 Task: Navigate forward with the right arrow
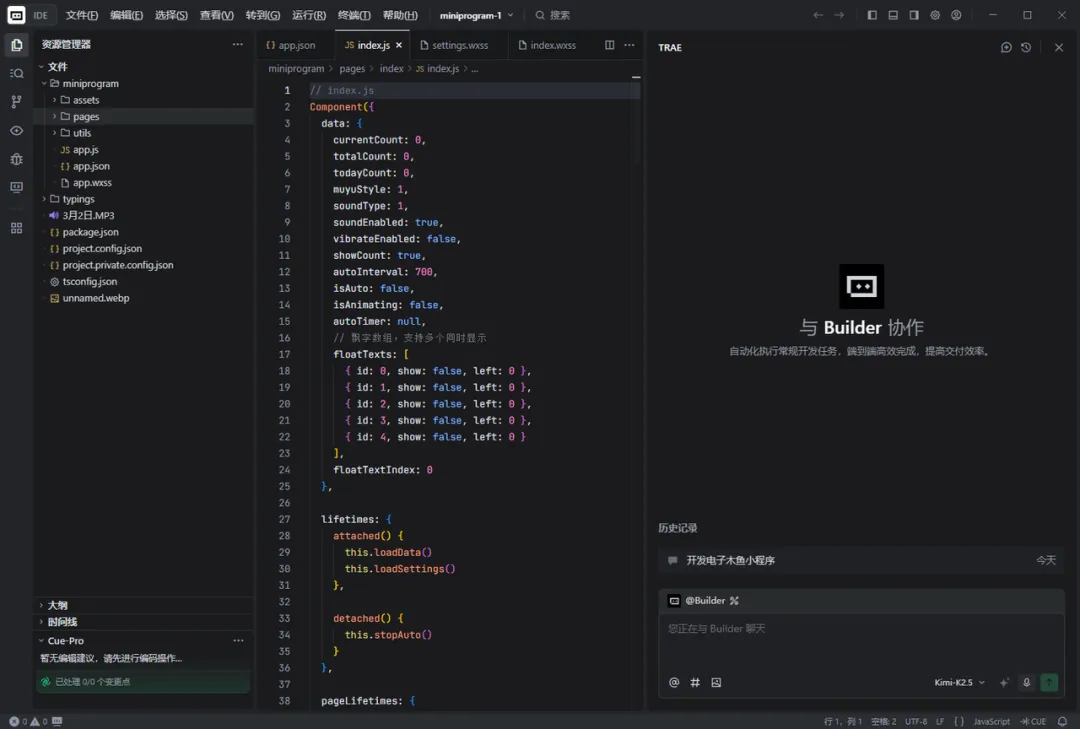839,15
